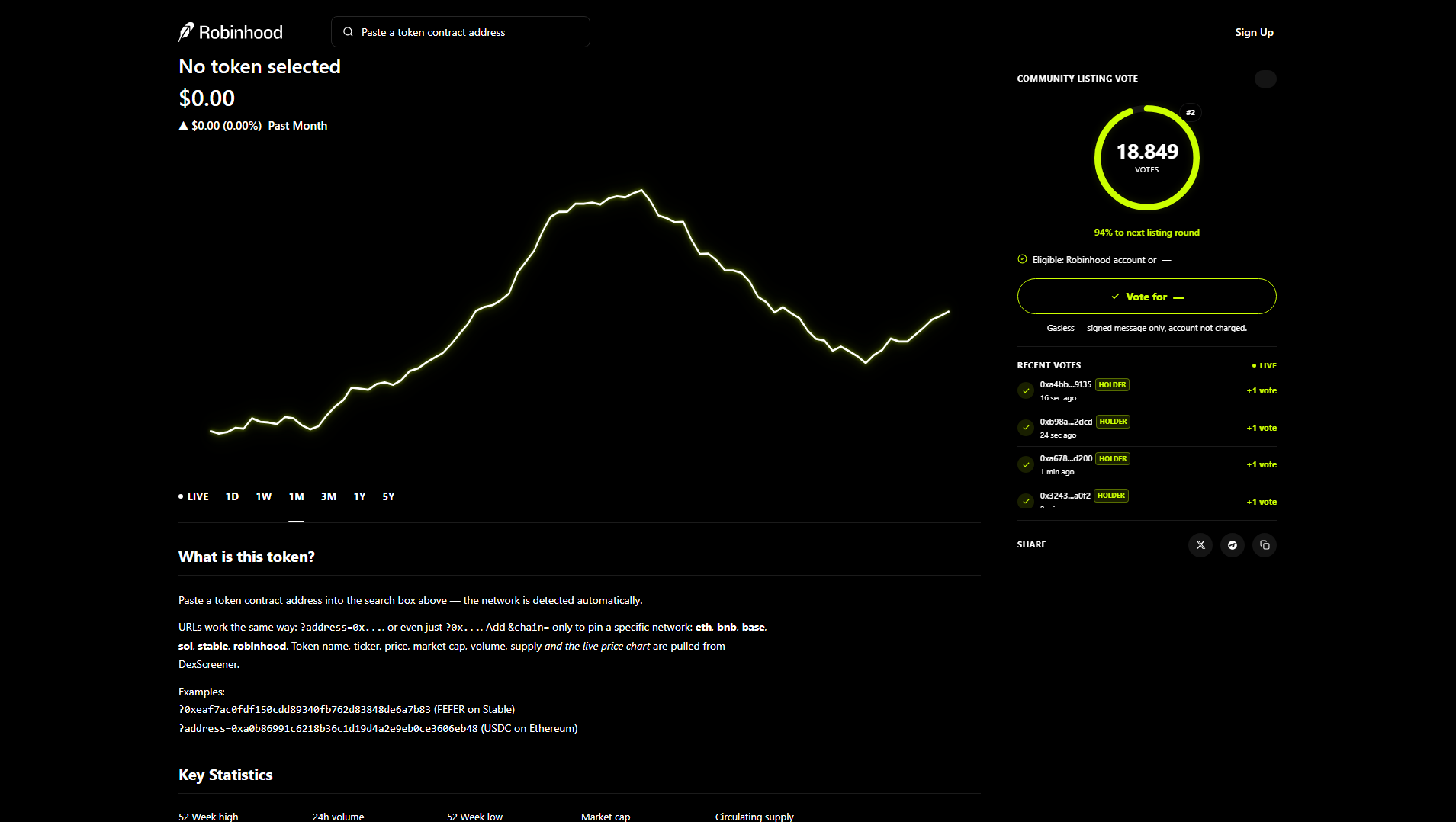The width and height of the screenshot is (1456, 822).
Task: Click the Robinhood brand name
Action: tap(241, 32)
